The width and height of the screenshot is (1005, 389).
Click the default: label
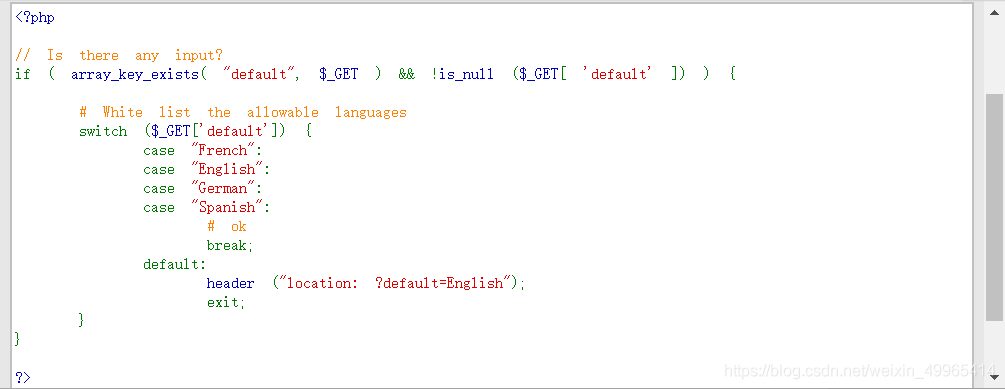175,265
